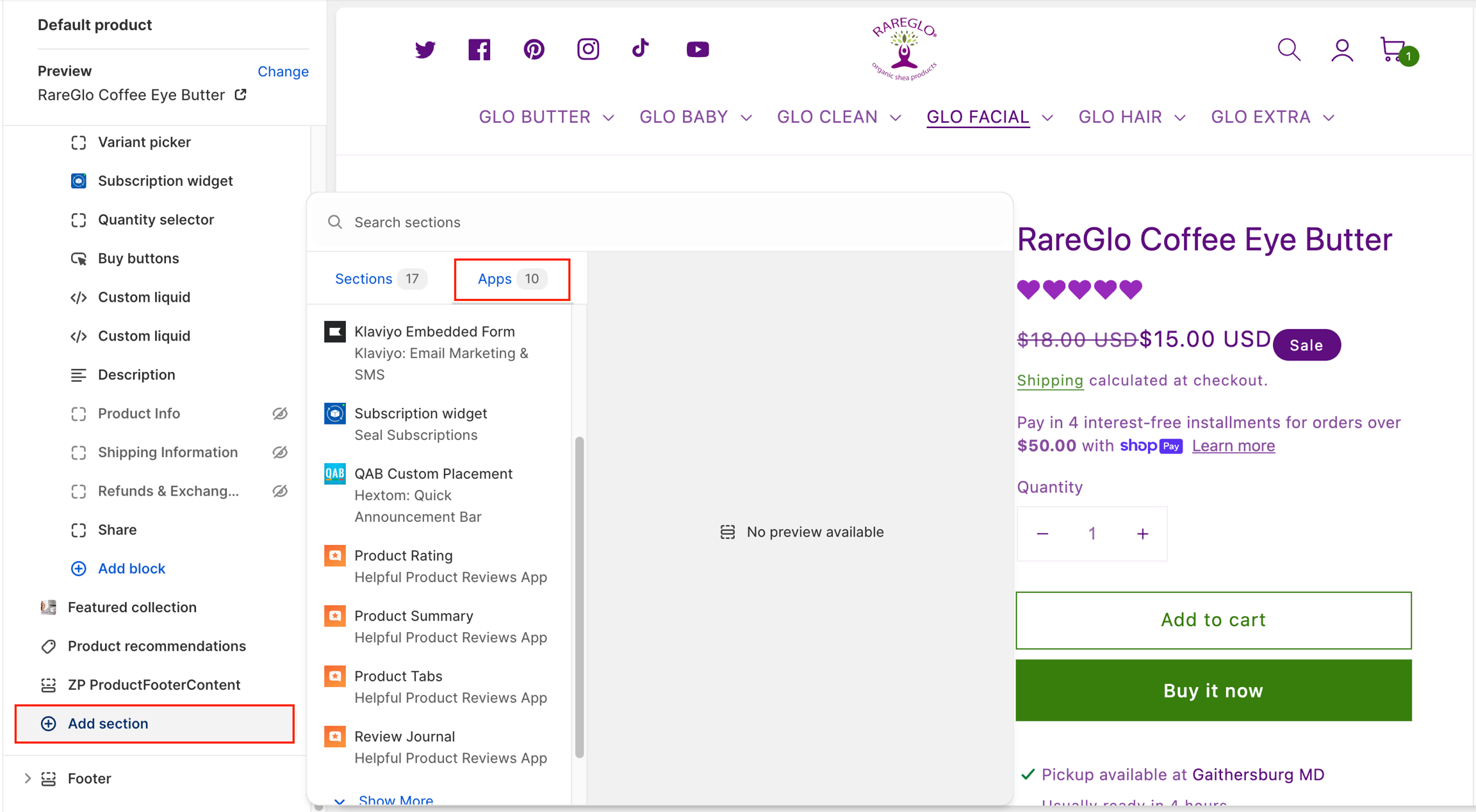Add the QAB Custom Placement app

point(433,474)
